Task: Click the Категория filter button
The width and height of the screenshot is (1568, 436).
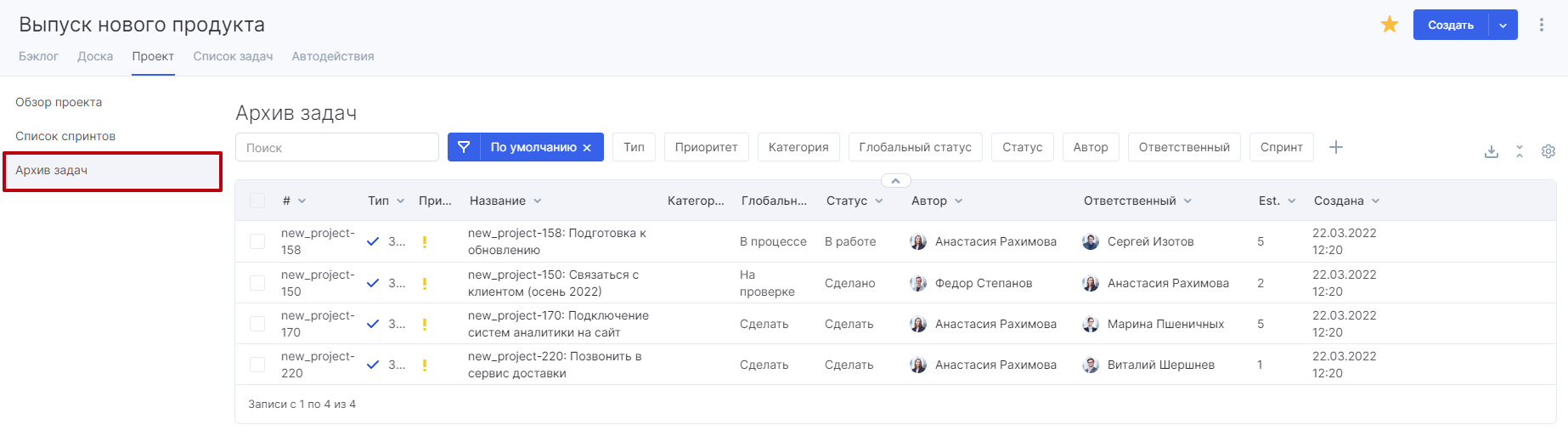Action: point(798,147)
